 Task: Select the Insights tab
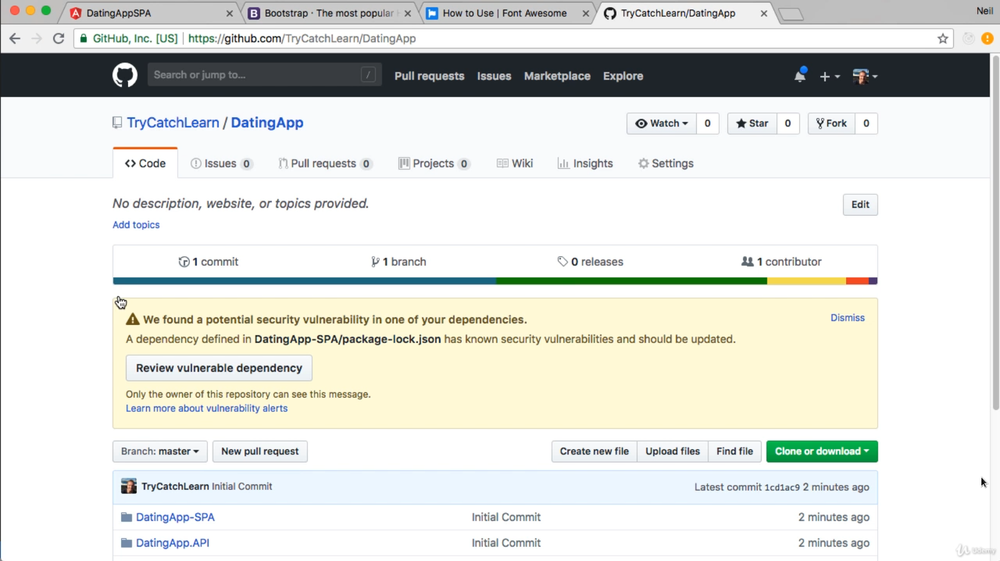click(585, 163)
